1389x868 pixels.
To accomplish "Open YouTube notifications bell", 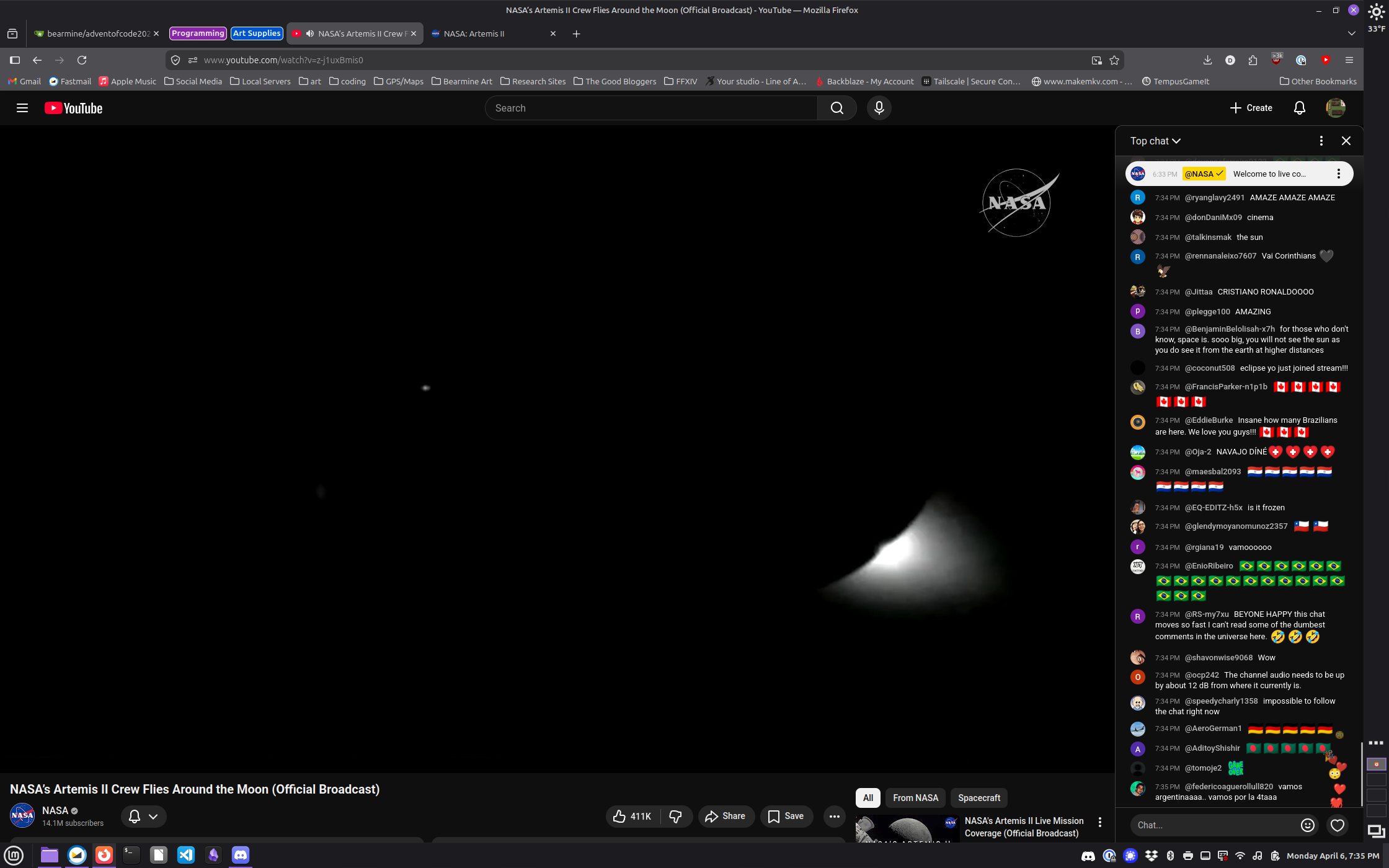I will [1299, 108].
